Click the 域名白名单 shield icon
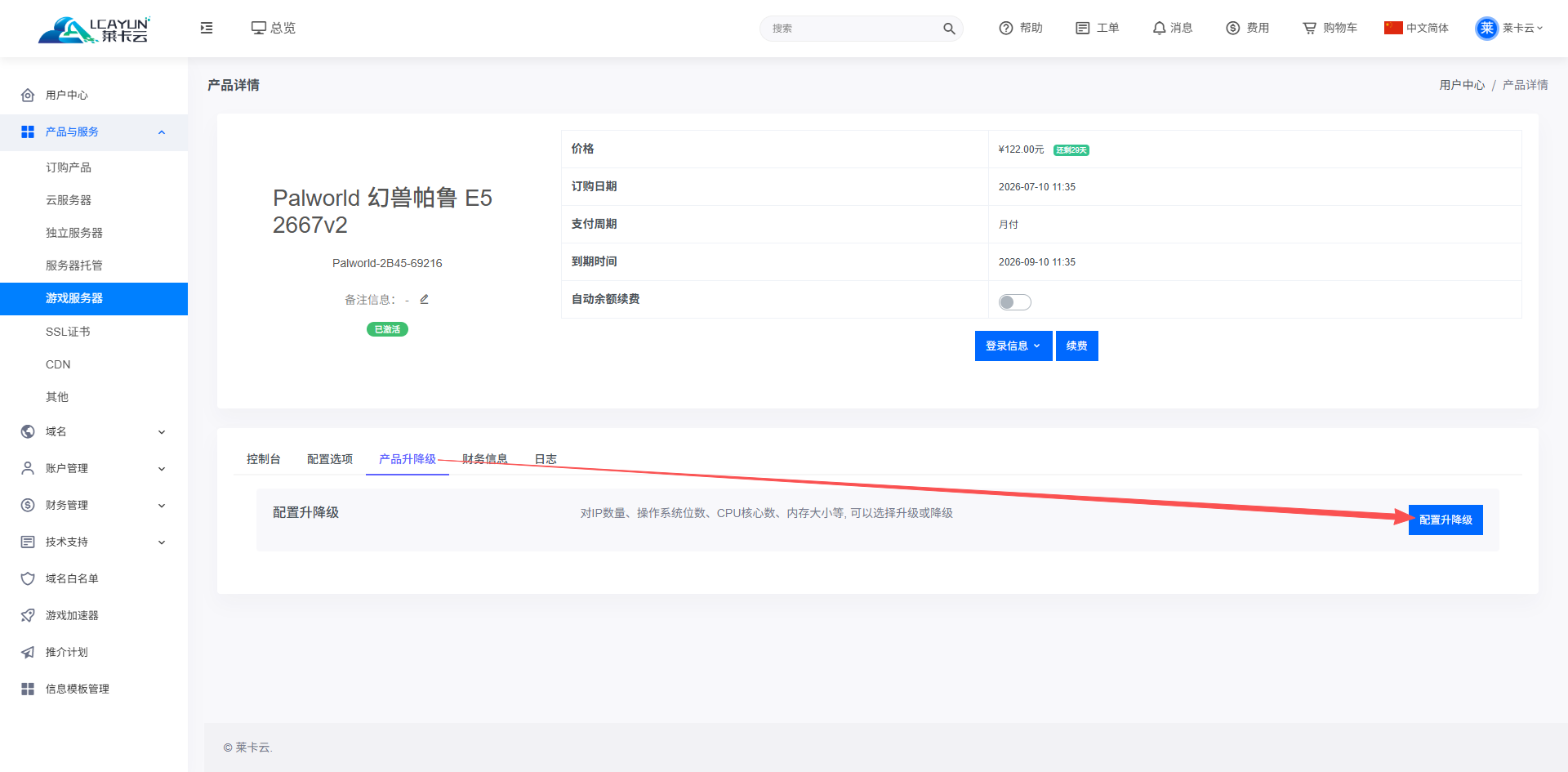 coord(28,578)
